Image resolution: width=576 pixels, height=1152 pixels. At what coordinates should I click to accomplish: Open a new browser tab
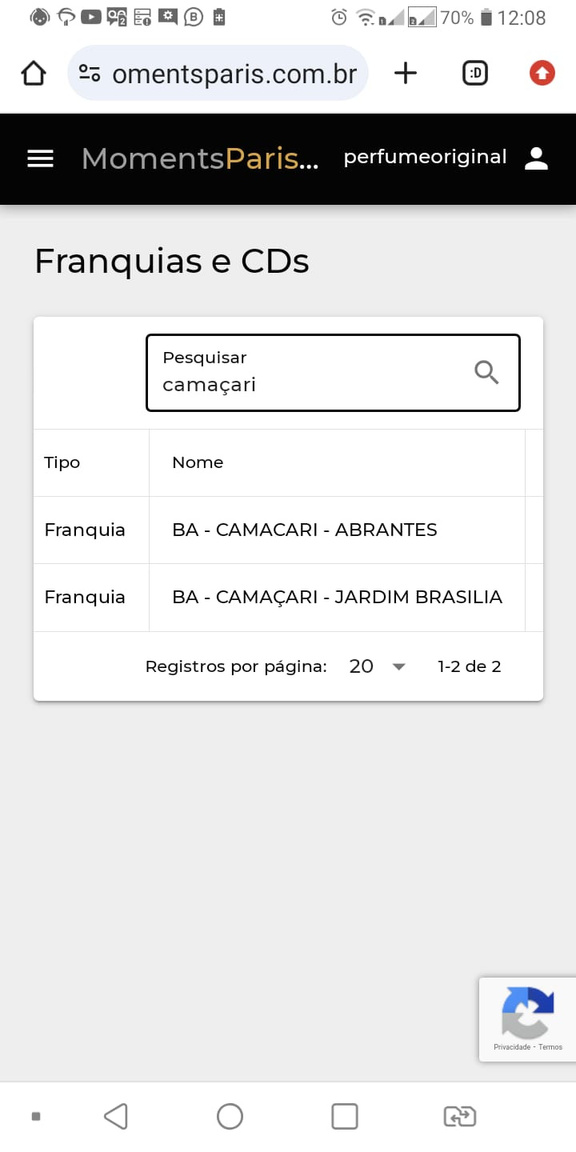click(406, 73)
